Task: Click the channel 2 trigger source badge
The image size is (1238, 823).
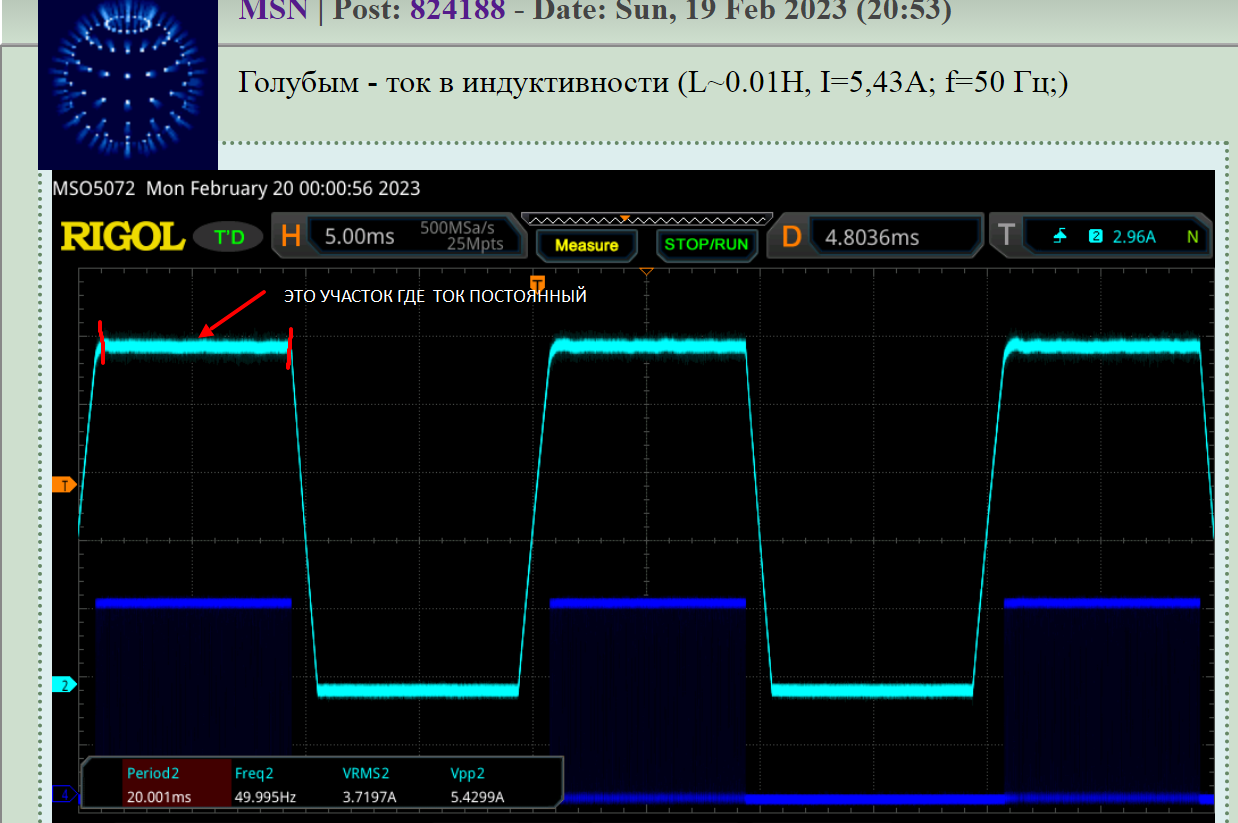Action: 1095,236
